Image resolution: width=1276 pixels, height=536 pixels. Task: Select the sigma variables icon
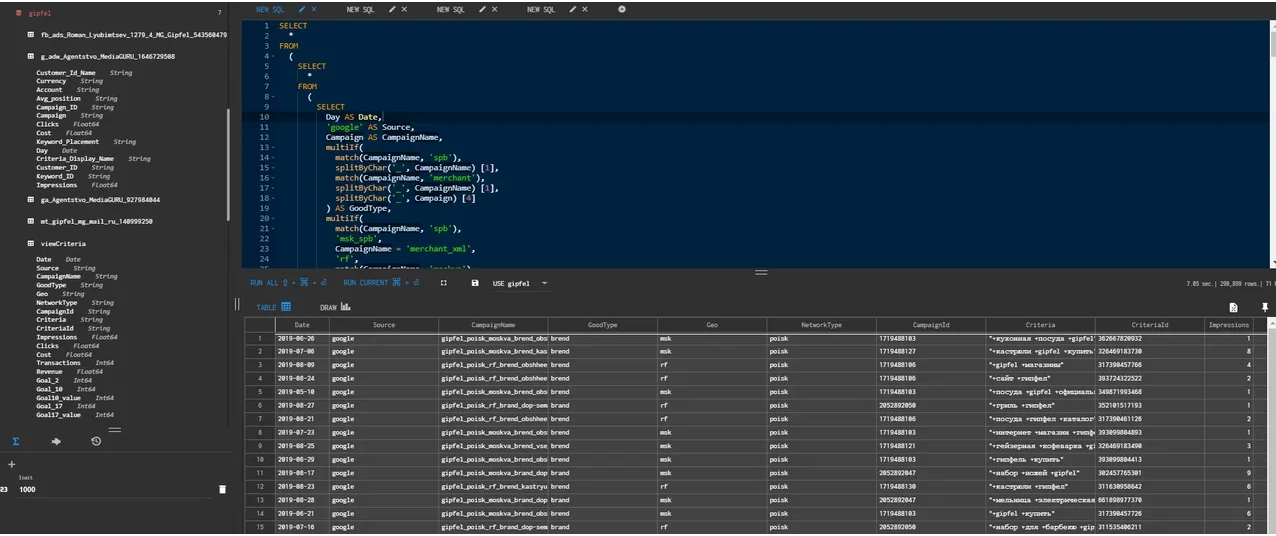click(x=16, y=441)
